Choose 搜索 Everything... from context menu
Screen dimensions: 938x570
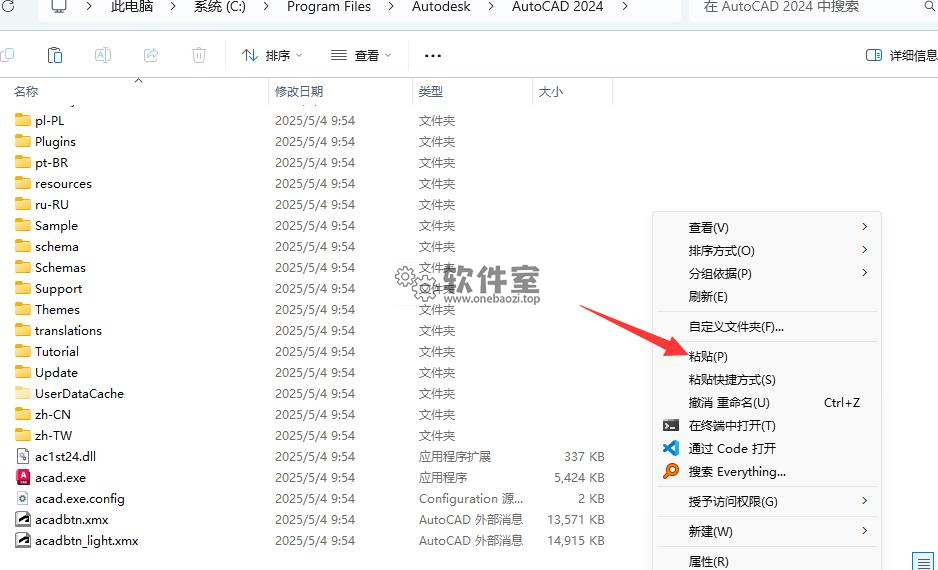pos(767,471)
